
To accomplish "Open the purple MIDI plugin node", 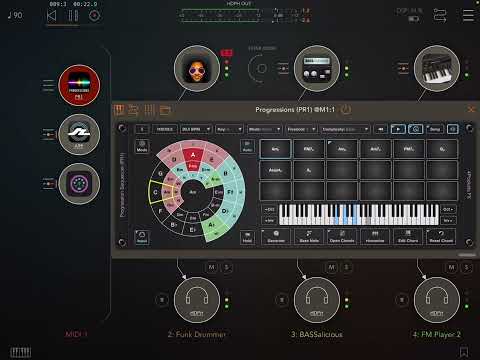I will tap(79, 184).
